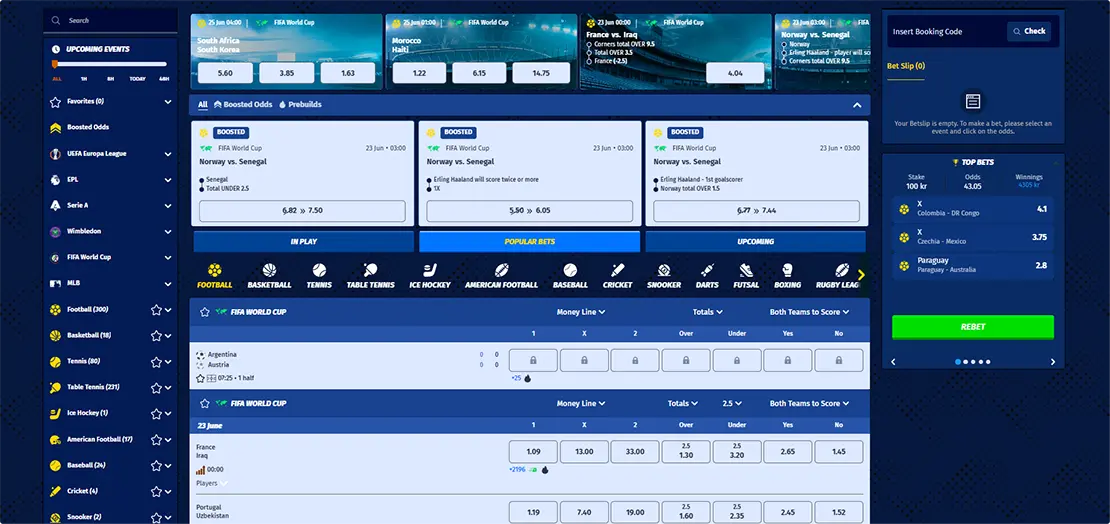Select the Table Tennis sport icon
This screenshot has height=524, width=1110.
(x=370, y=270)
